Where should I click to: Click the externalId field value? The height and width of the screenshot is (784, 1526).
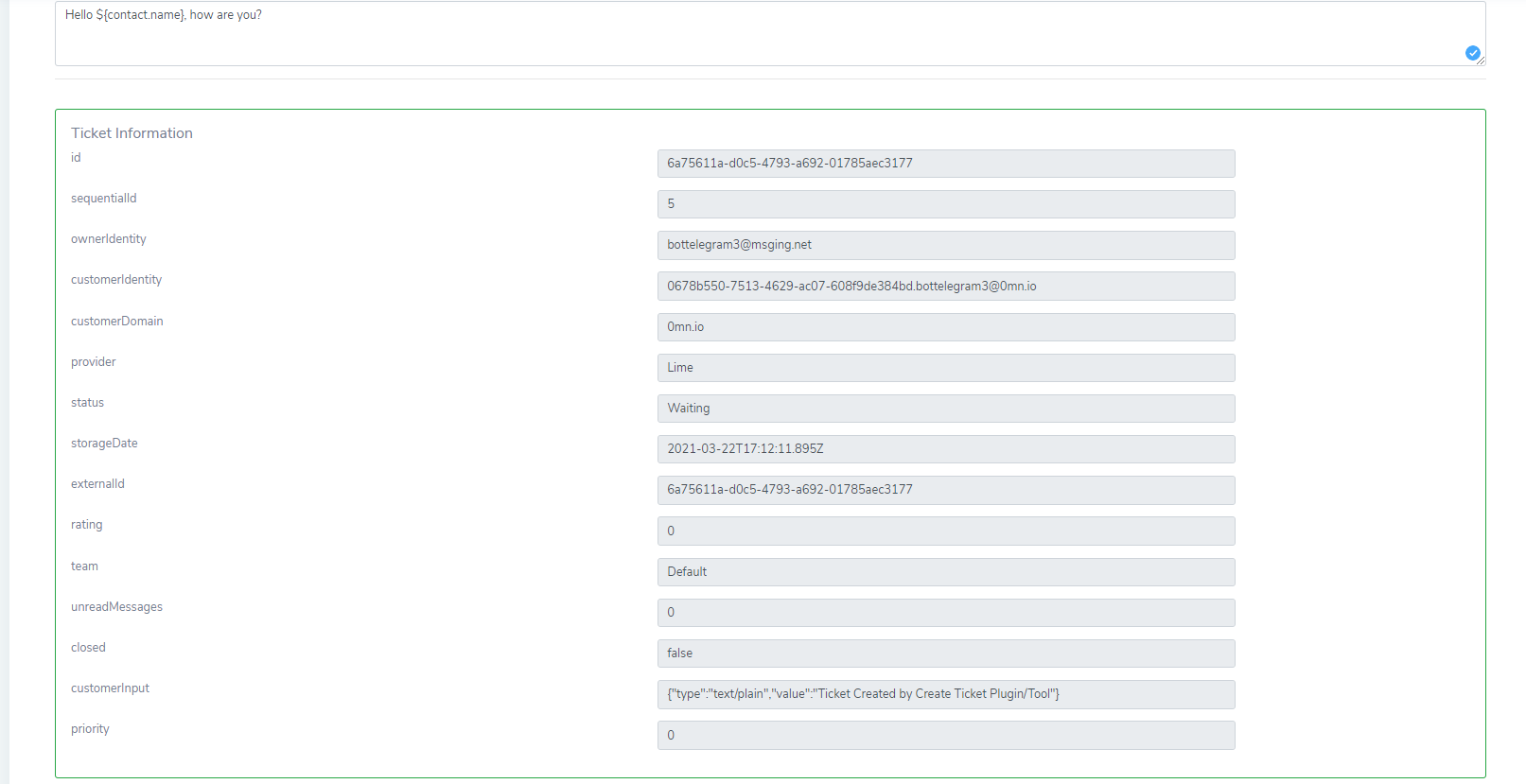point(946,490)
